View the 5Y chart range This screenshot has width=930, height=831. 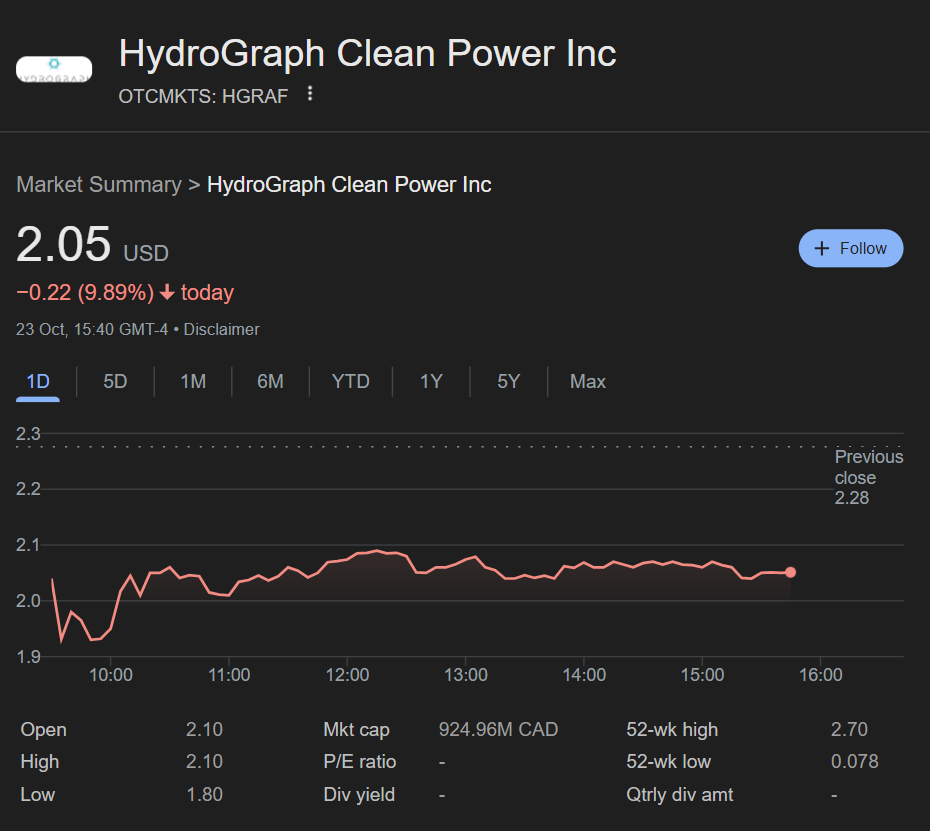(x=508, y=381)
